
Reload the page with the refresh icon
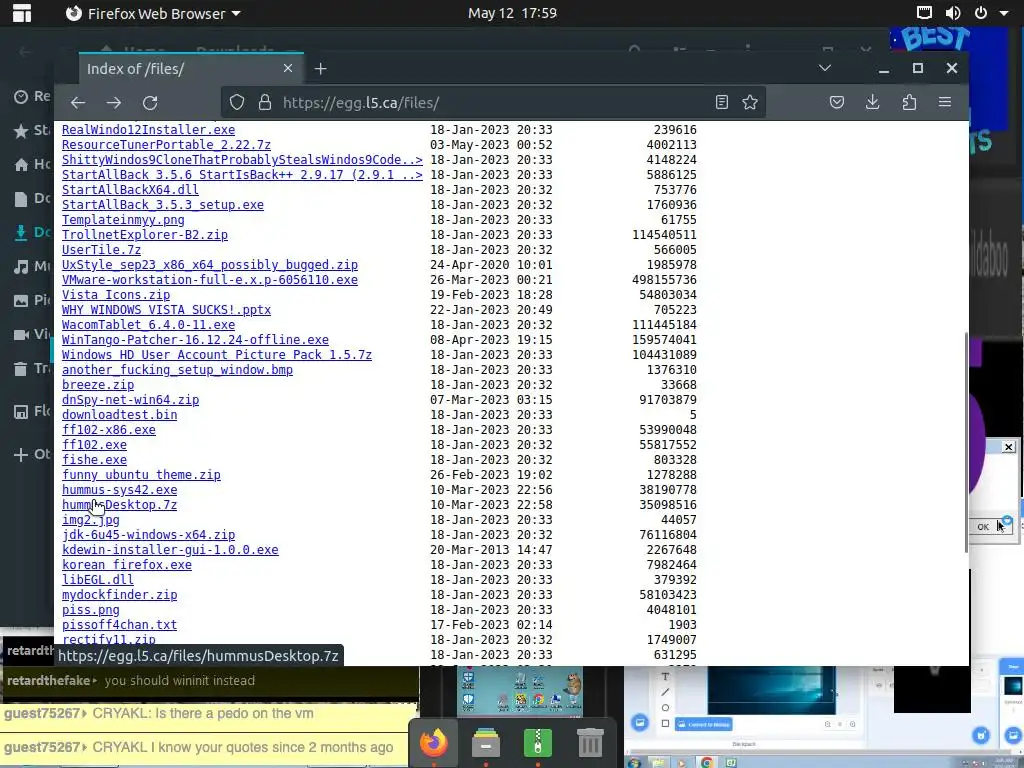tap(150, 103)
